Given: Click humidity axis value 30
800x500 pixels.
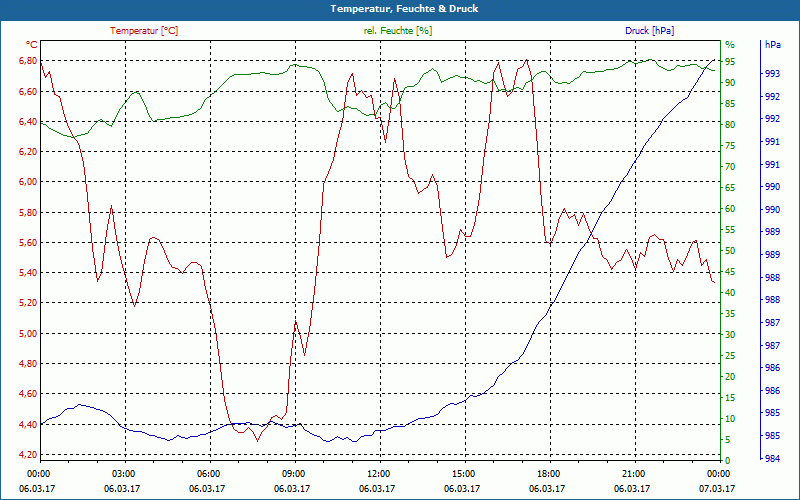Looking at the screenshot, I should (730, 335).
